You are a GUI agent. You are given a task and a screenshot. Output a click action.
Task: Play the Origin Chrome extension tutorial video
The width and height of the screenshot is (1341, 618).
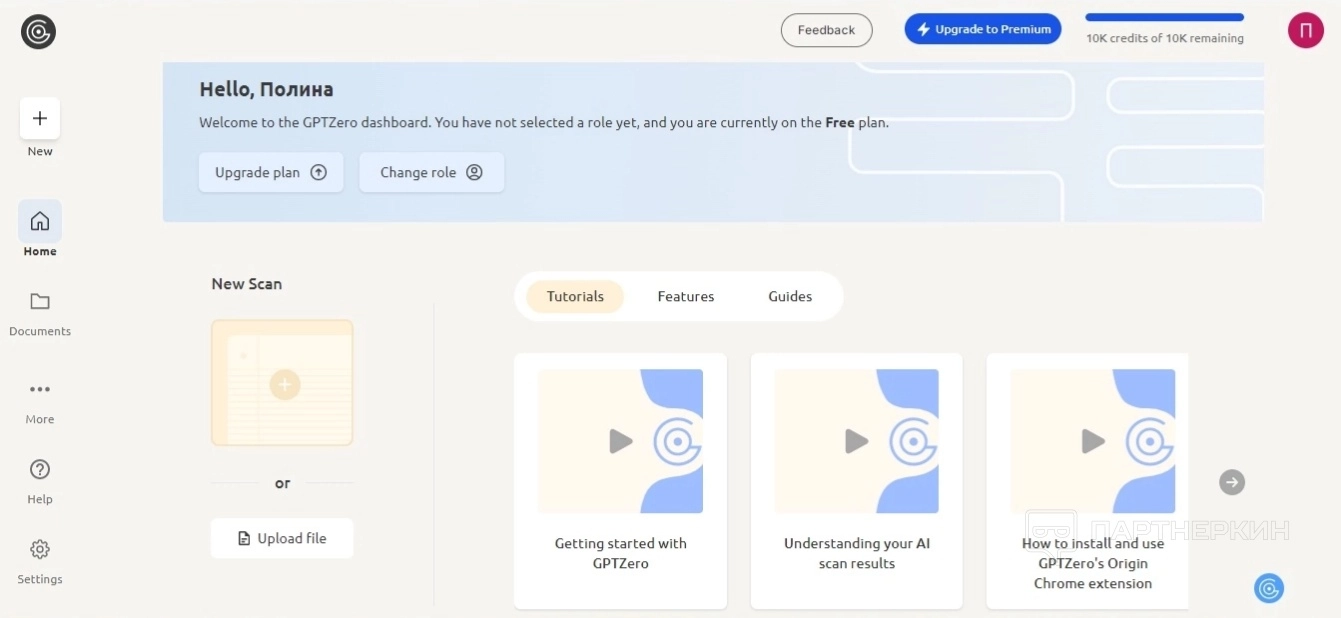point(1093,441)
